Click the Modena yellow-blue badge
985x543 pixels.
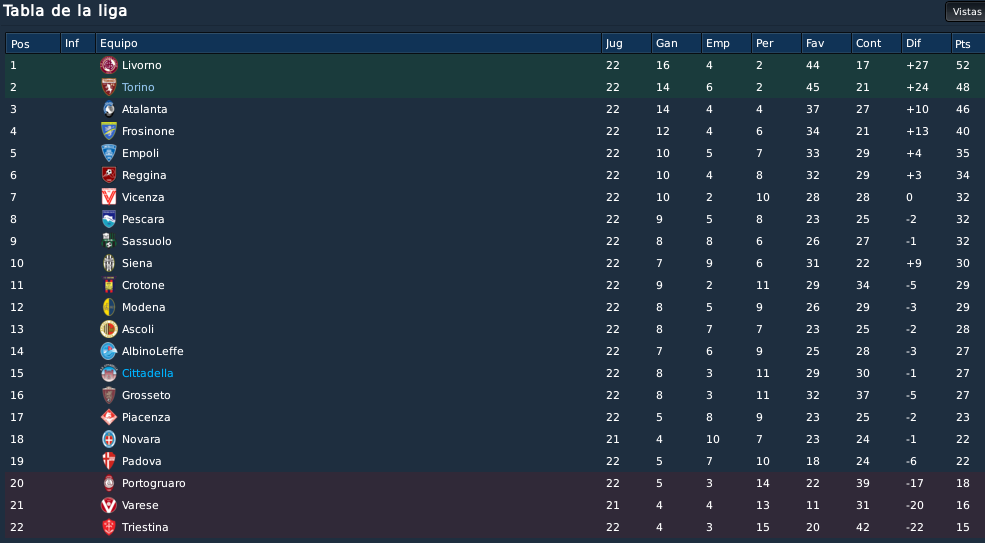(109, 307)
